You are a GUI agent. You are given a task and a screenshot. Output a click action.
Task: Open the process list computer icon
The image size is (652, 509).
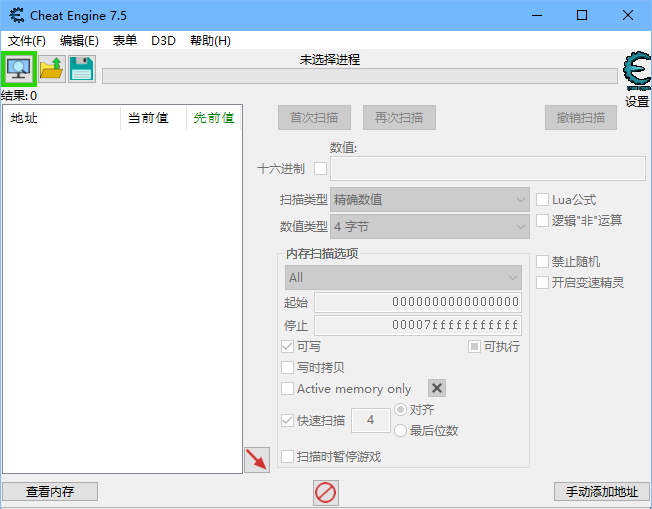click(x=19, y=69)
